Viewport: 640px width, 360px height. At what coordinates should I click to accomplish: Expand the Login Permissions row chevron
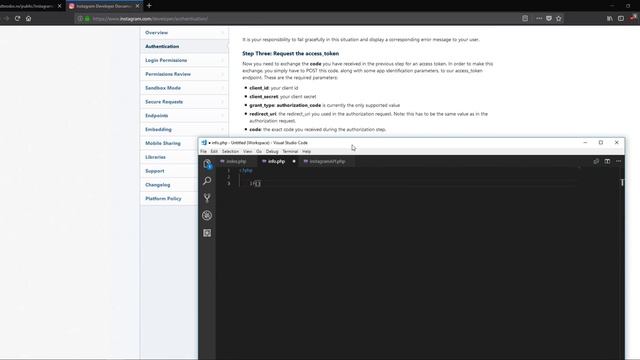pos(222,60)
